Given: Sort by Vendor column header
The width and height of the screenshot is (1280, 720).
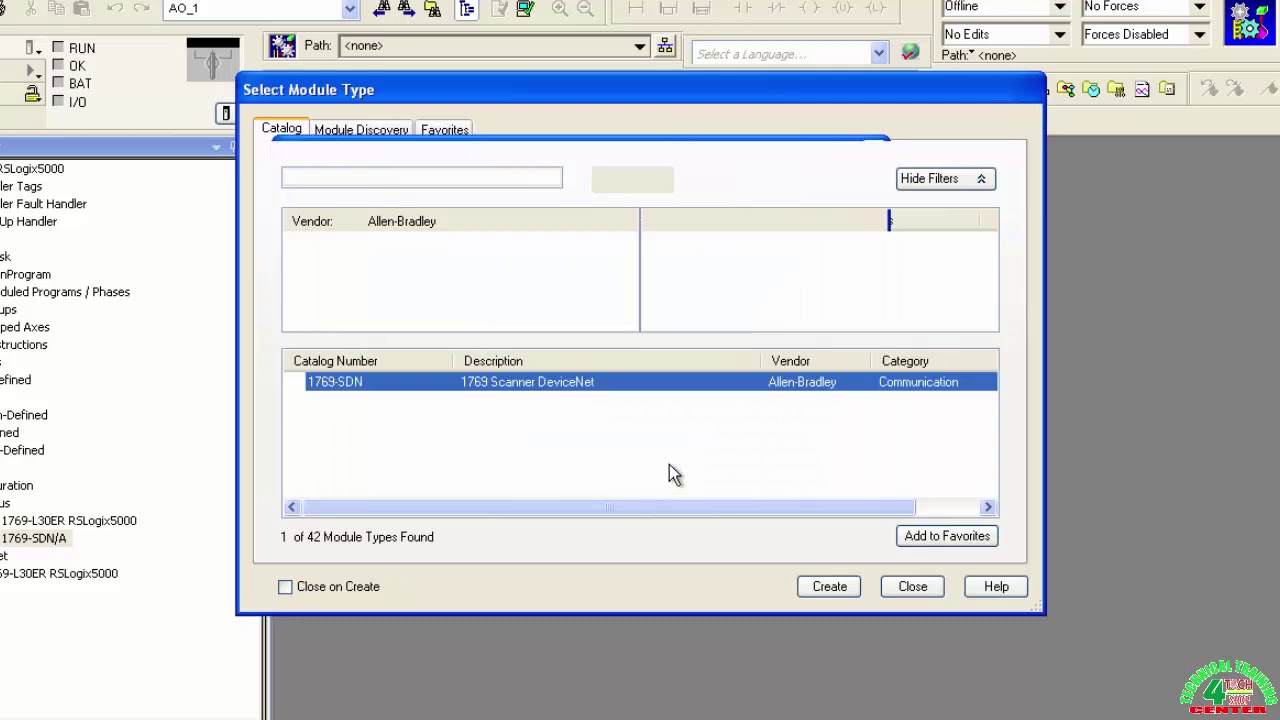Looking at the screenshot, I should tap(817, 361).
